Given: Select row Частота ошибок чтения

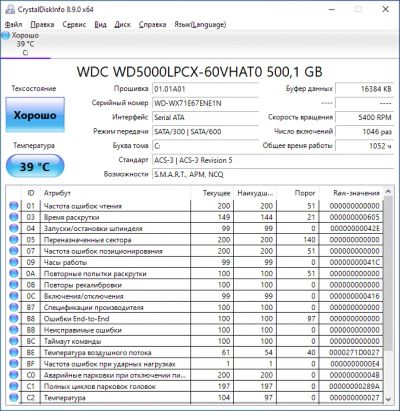Looking at the screenshot, I should [x=195, y=206].
